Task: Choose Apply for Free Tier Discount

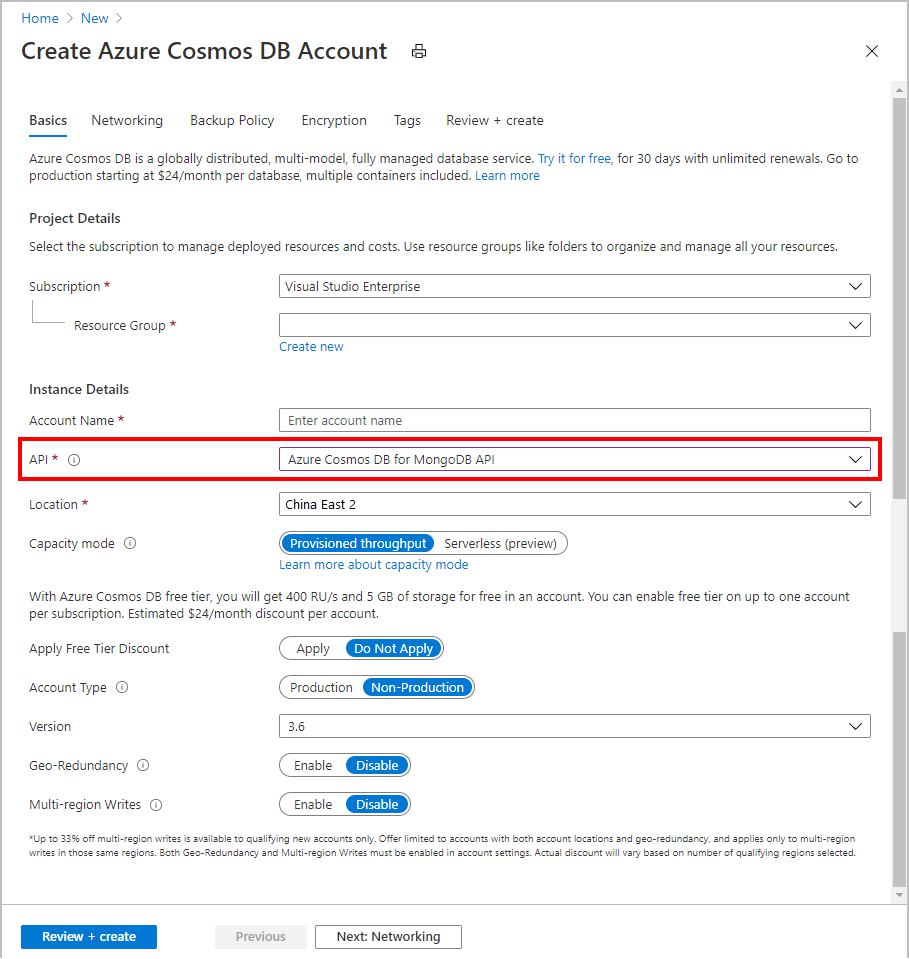Action: tap(313, 648)
